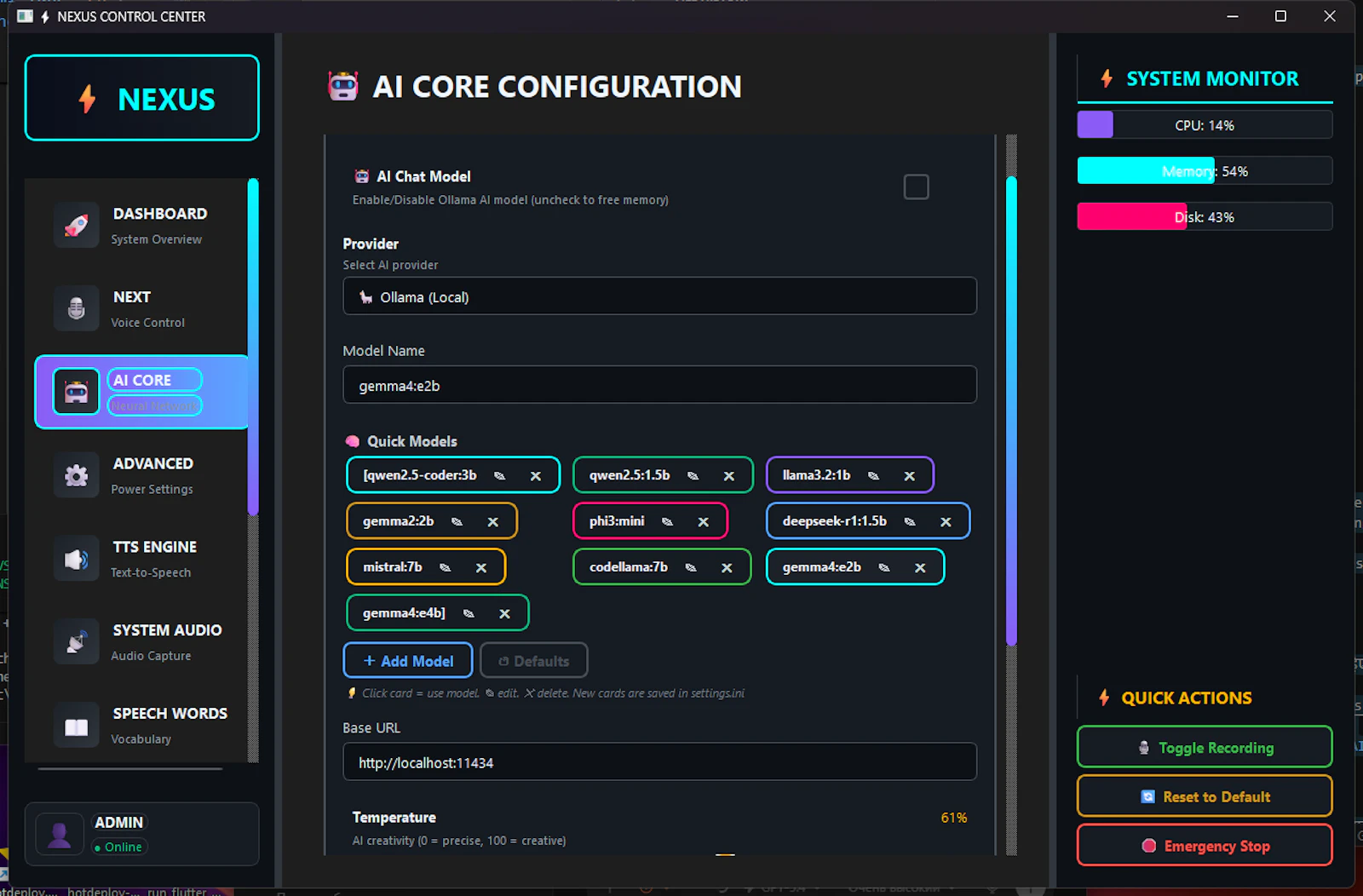
Task: Click the System Audio satellite icon
Action: [77, 642]
